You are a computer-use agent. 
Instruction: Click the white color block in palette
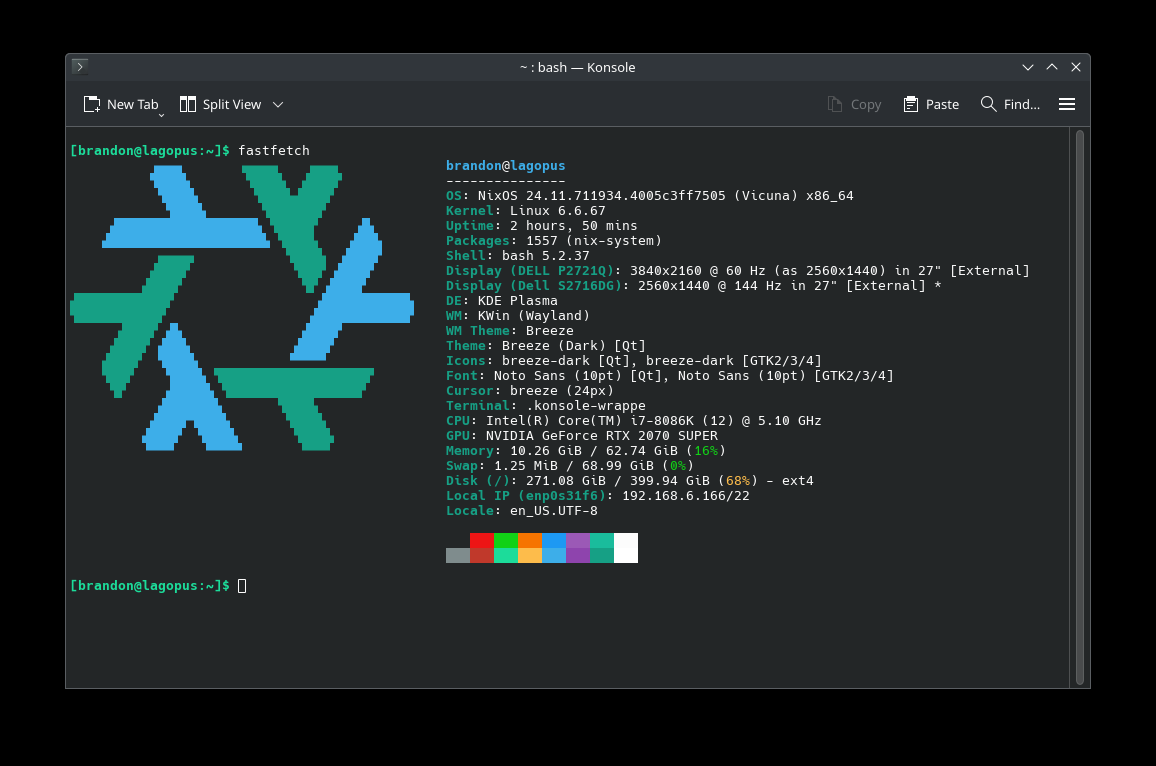pyautogui.click(x=626, y=548)
